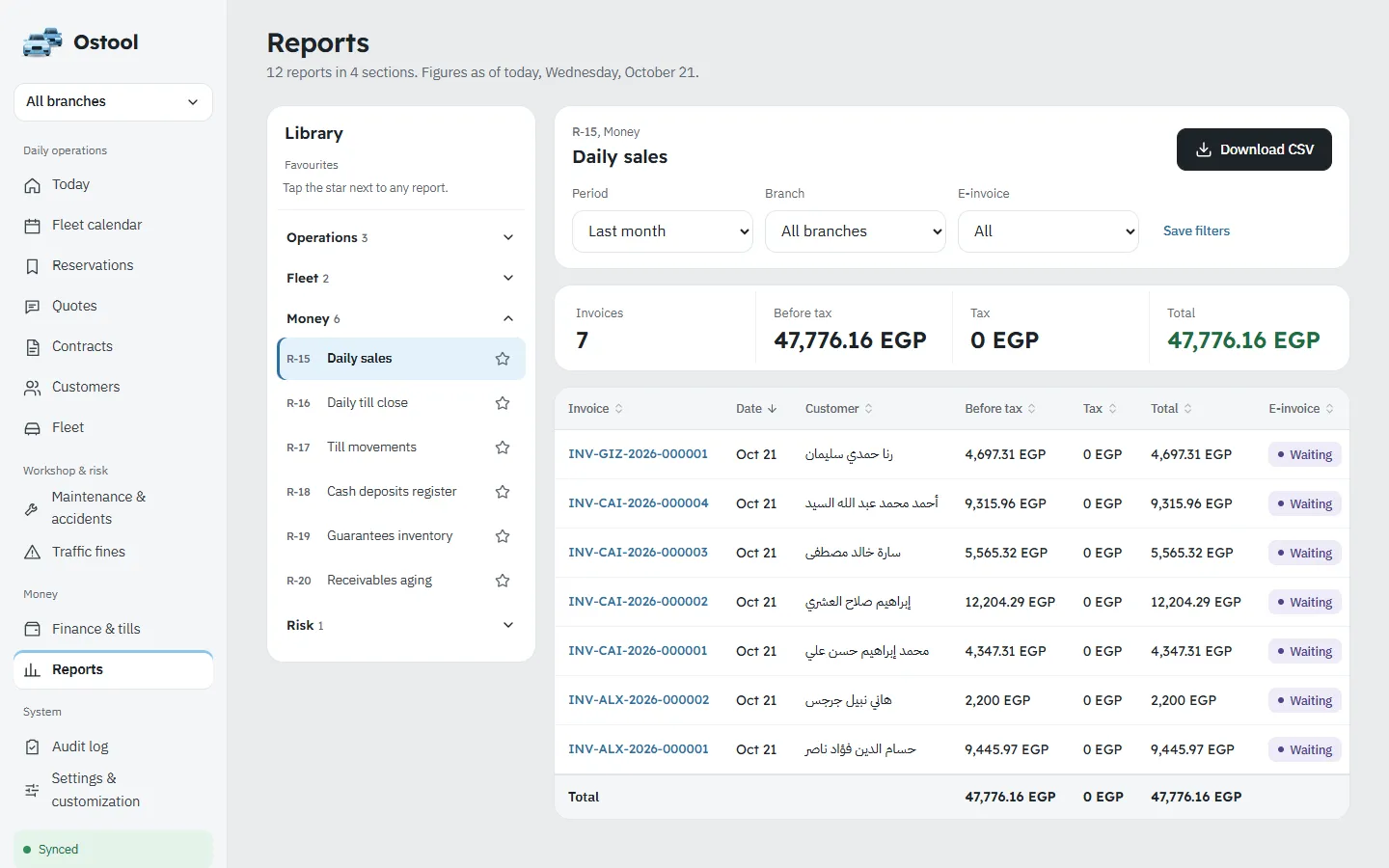Screen dimensions: 1389x868
Task: Open the Reports sidebar item
Action: (x=113, y=670)
